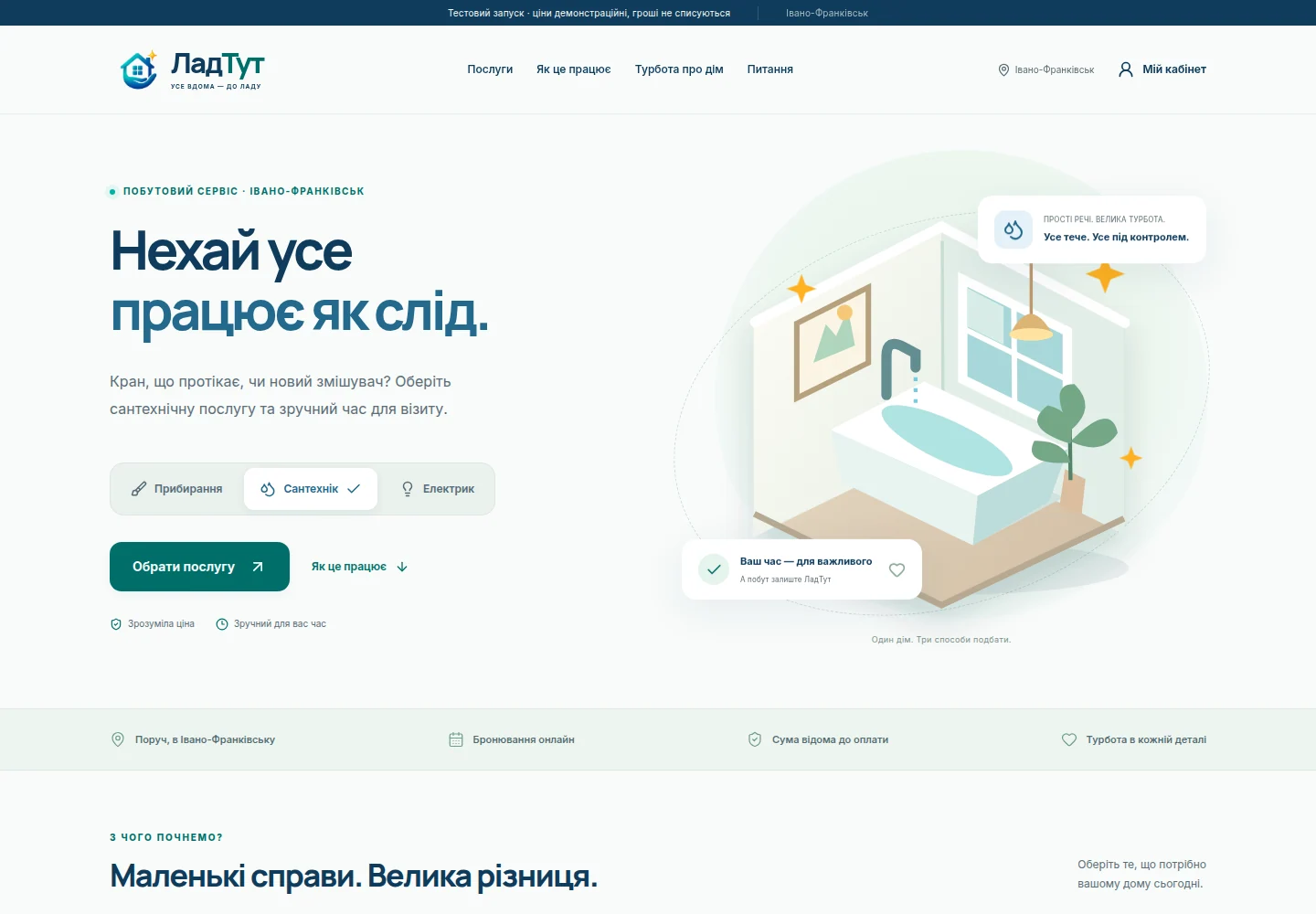Open the Як це працює navigation item
Viewport: 1316px width, 914px height.
pos(574,69)
